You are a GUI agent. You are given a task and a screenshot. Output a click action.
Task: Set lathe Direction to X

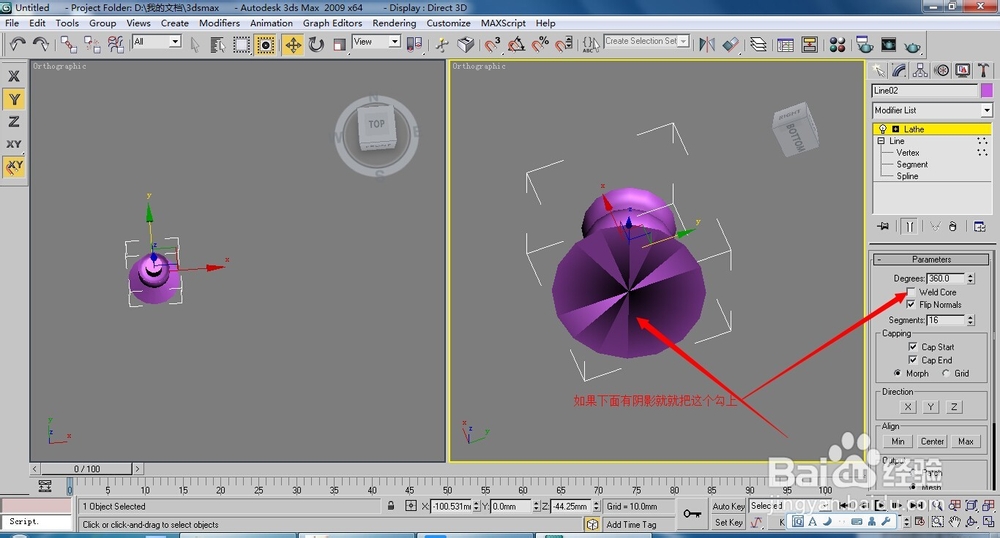[908, 407]
